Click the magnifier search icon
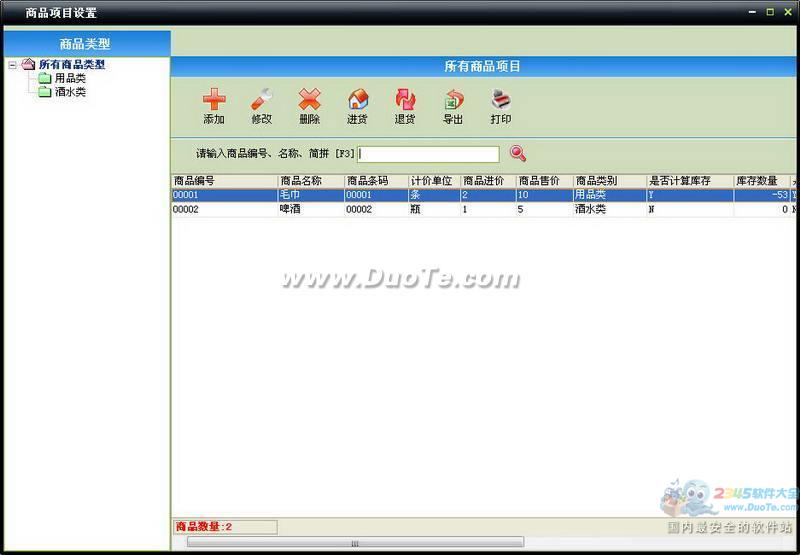800x555 pixels. 518,153
